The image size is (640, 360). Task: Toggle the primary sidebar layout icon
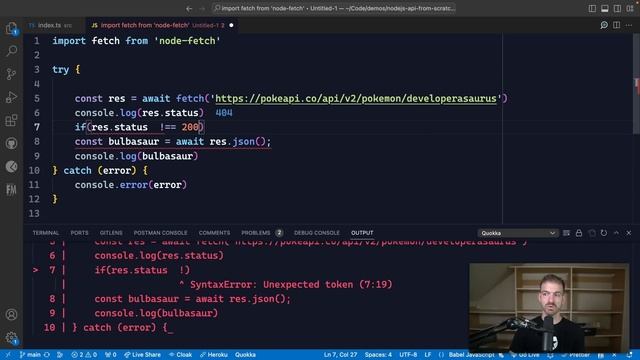point(592,9)
